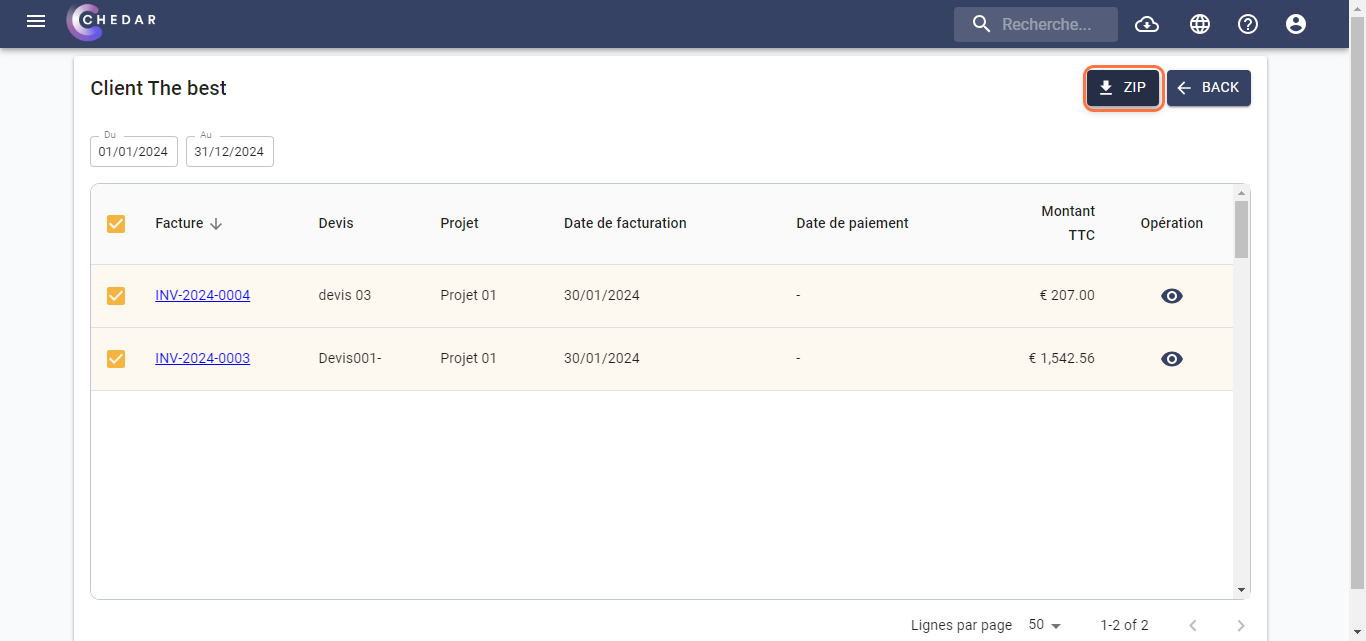The image size is (1366, 641).
Task: Download invoices with the ZIP button
Action: 1123,88
